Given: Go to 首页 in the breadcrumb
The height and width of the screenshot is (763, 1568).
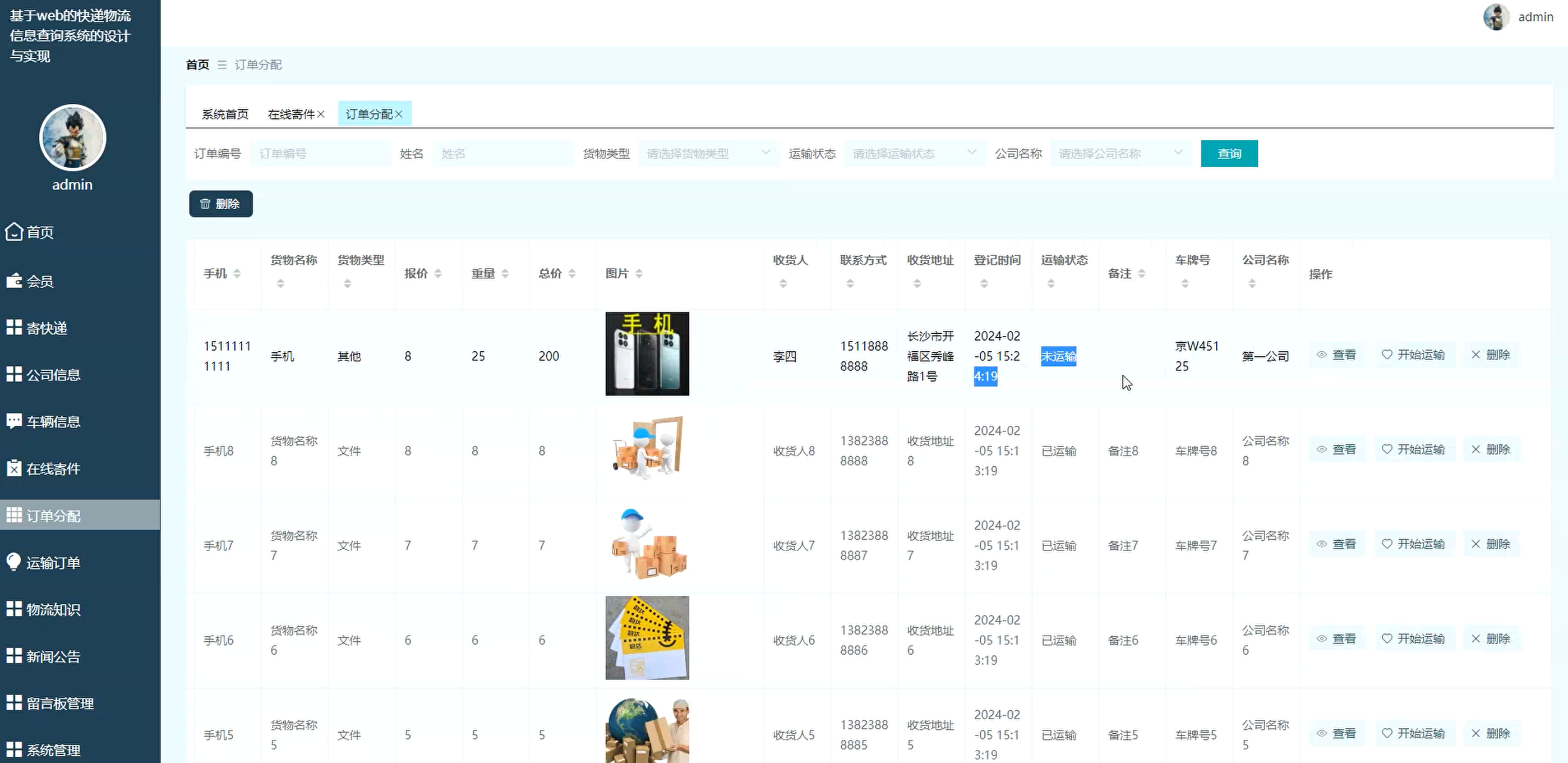Looking at the screenshot, I should tap(197, 65).
